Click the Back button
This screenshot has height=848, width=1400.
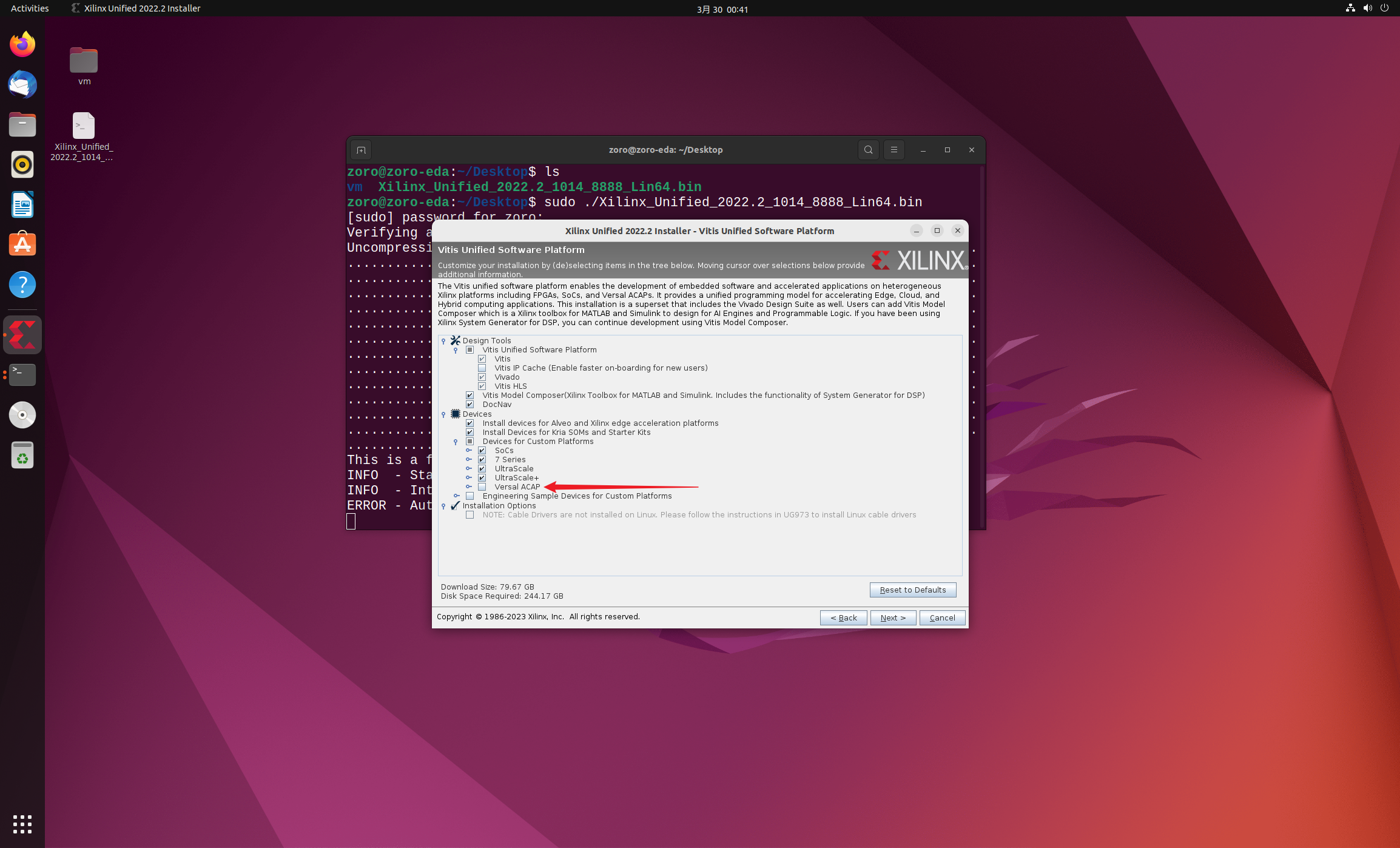click(x=843, y=617)
